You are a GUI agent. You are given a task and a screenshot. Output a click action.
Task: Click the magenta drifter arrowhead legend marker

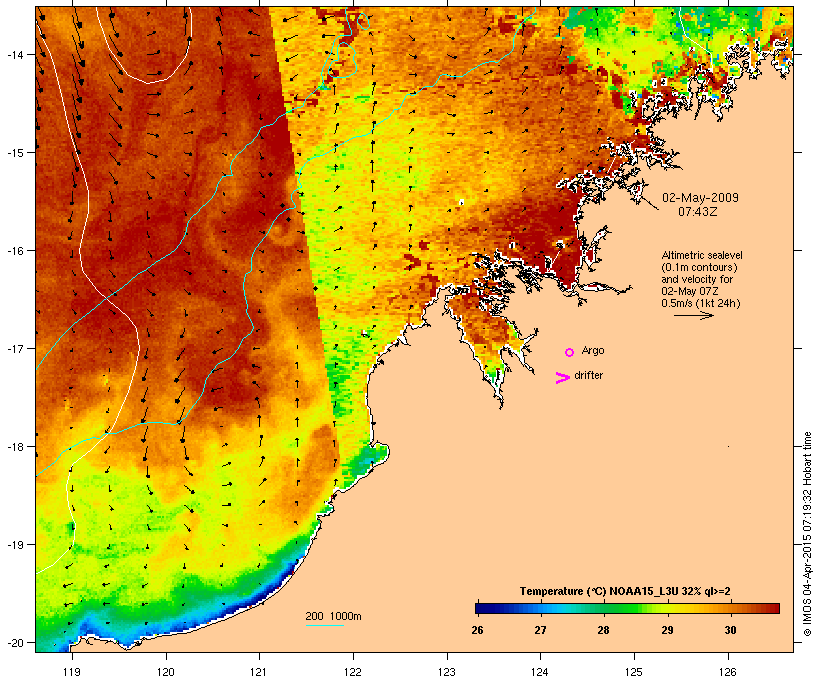coord(563,378)
